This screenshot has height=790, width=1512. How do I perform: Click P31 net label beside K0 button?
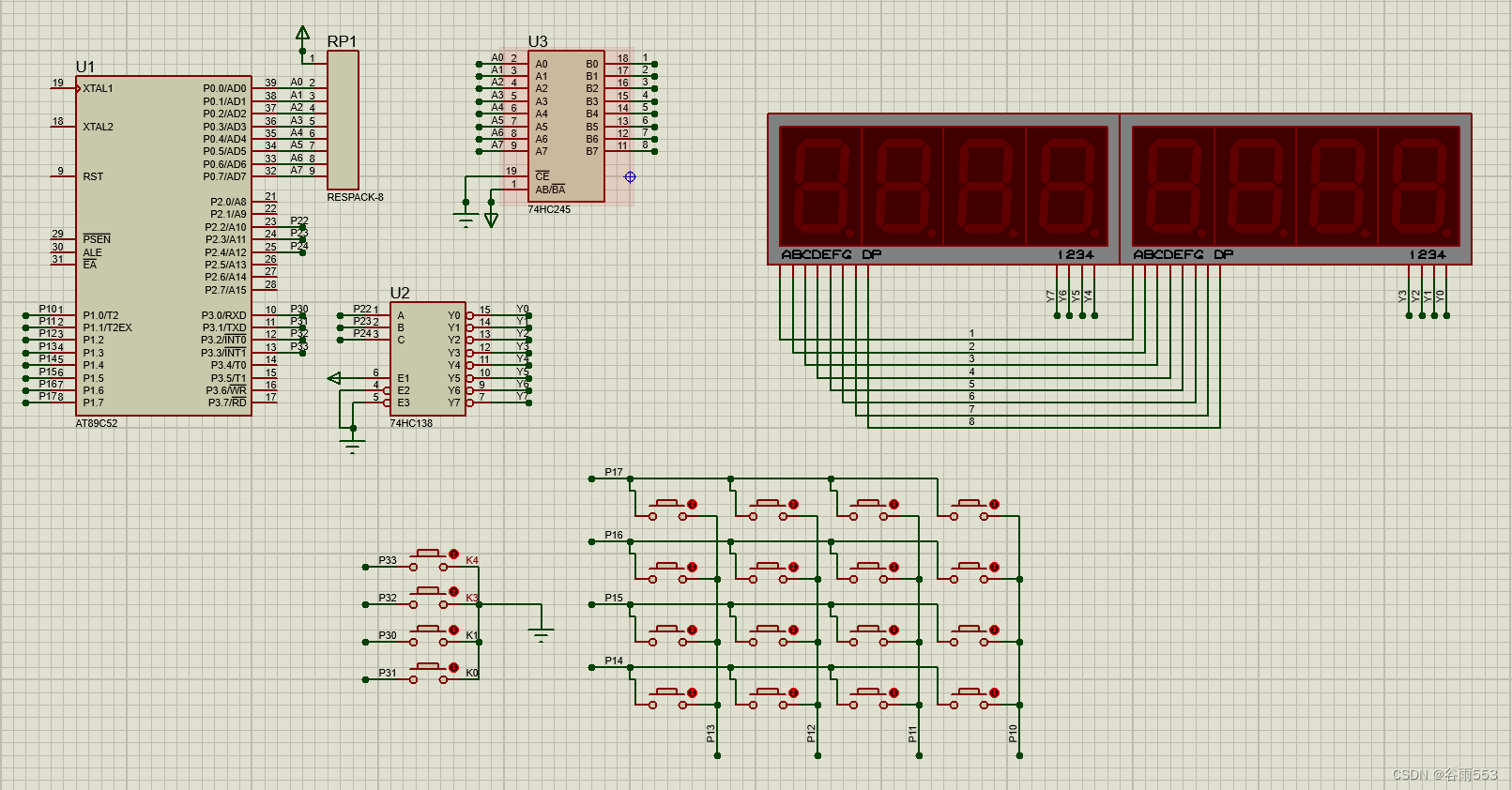(388, 673)
